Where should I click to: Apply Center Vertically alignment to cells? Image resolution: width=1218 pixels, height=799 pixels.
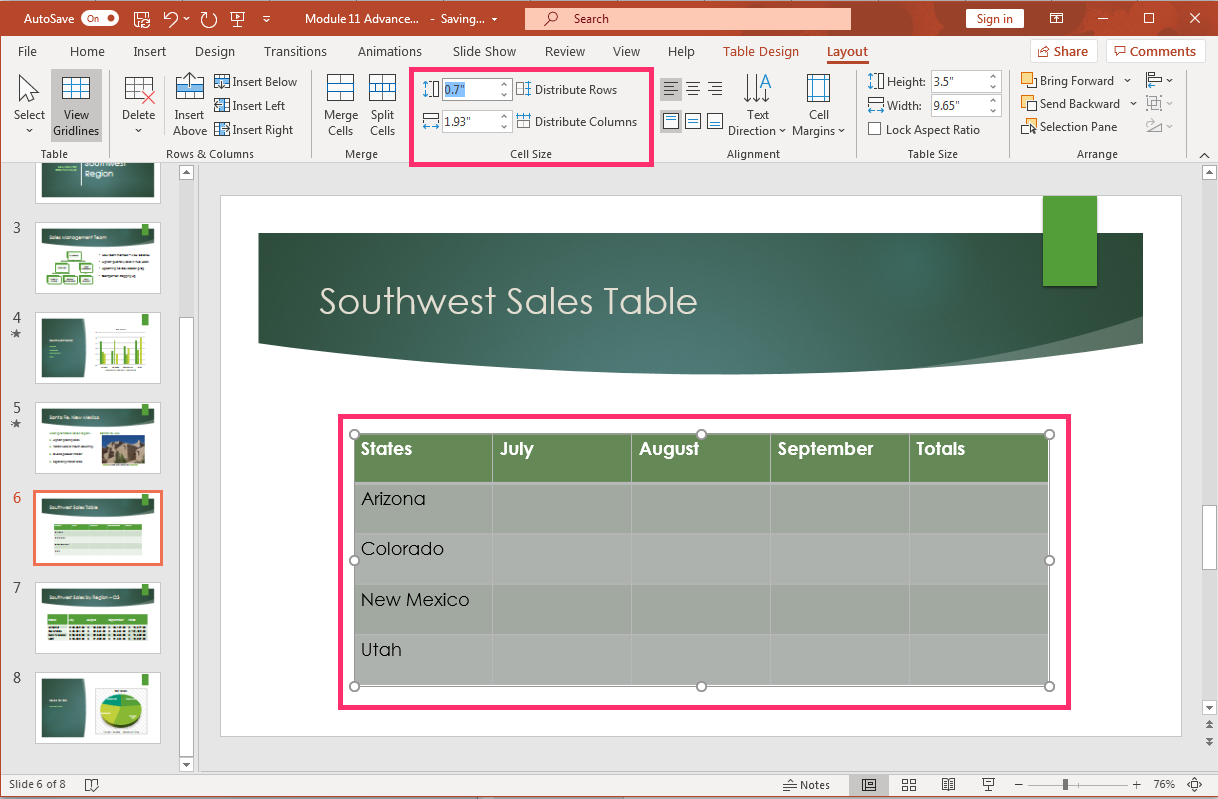point(693,121)
